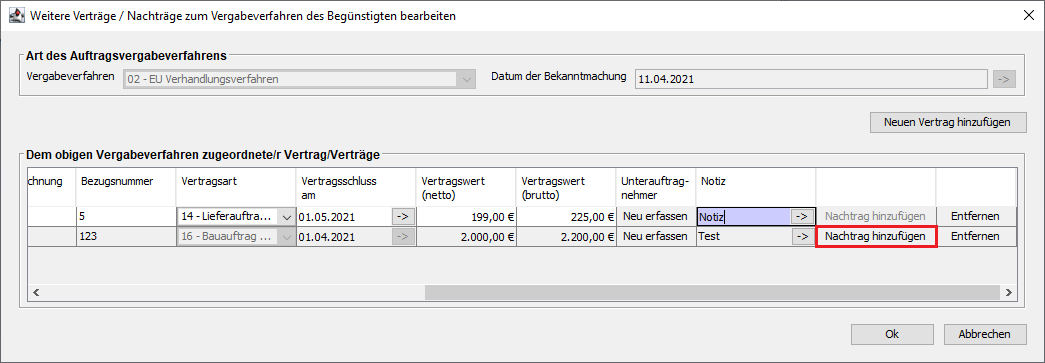This screenshot has width=1045, height=363.
Task: Select Bezugsnummer cell with value 5
Action: click(126, 216)
